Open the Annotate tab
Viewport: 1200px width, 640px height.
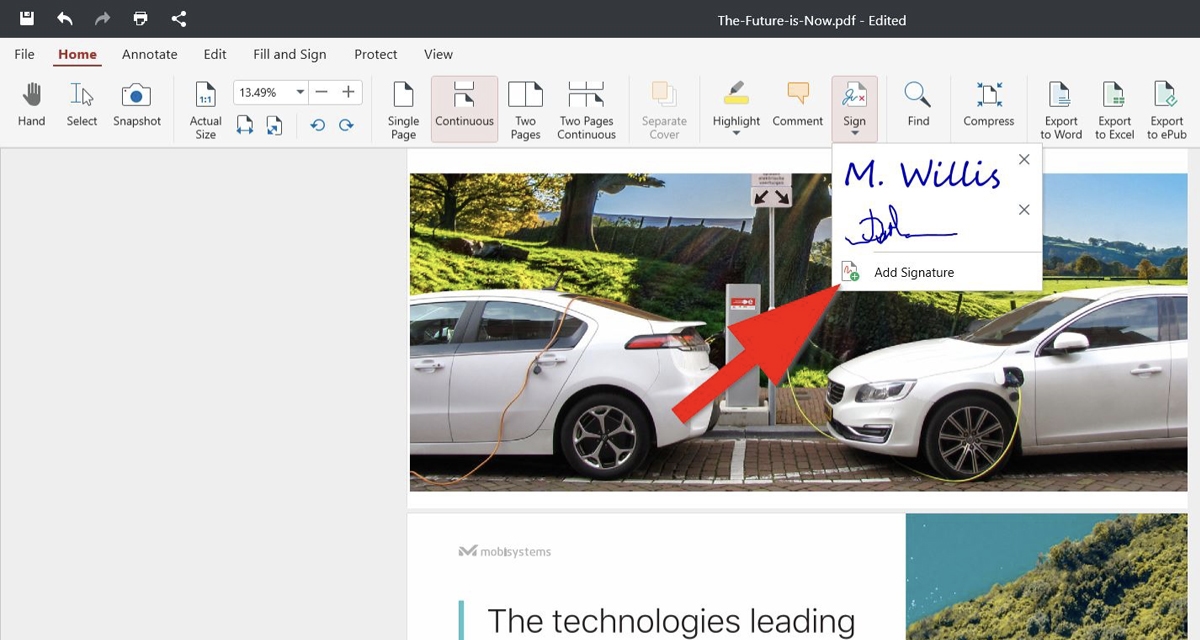[x=149, y=54]
